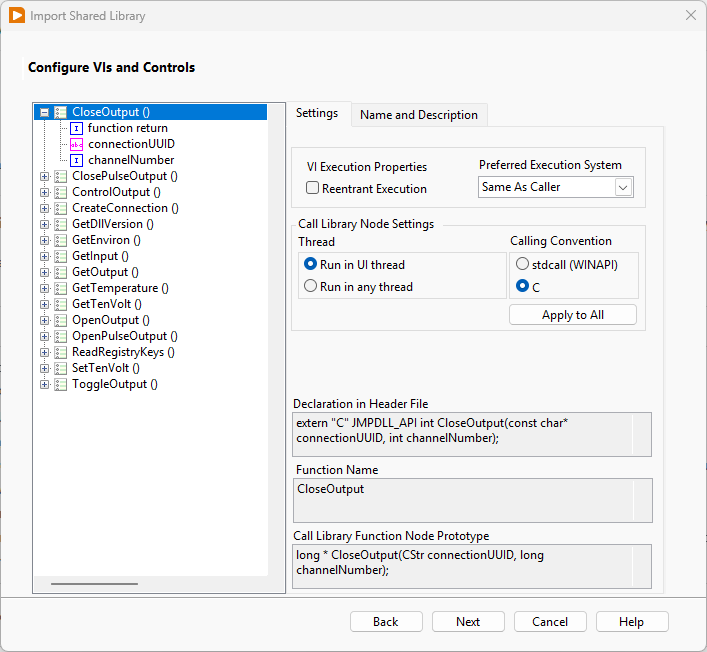This screenshot has height=652, width=707.
Task: Select the SetTenVolt () tree item
Action: [105, 368]
